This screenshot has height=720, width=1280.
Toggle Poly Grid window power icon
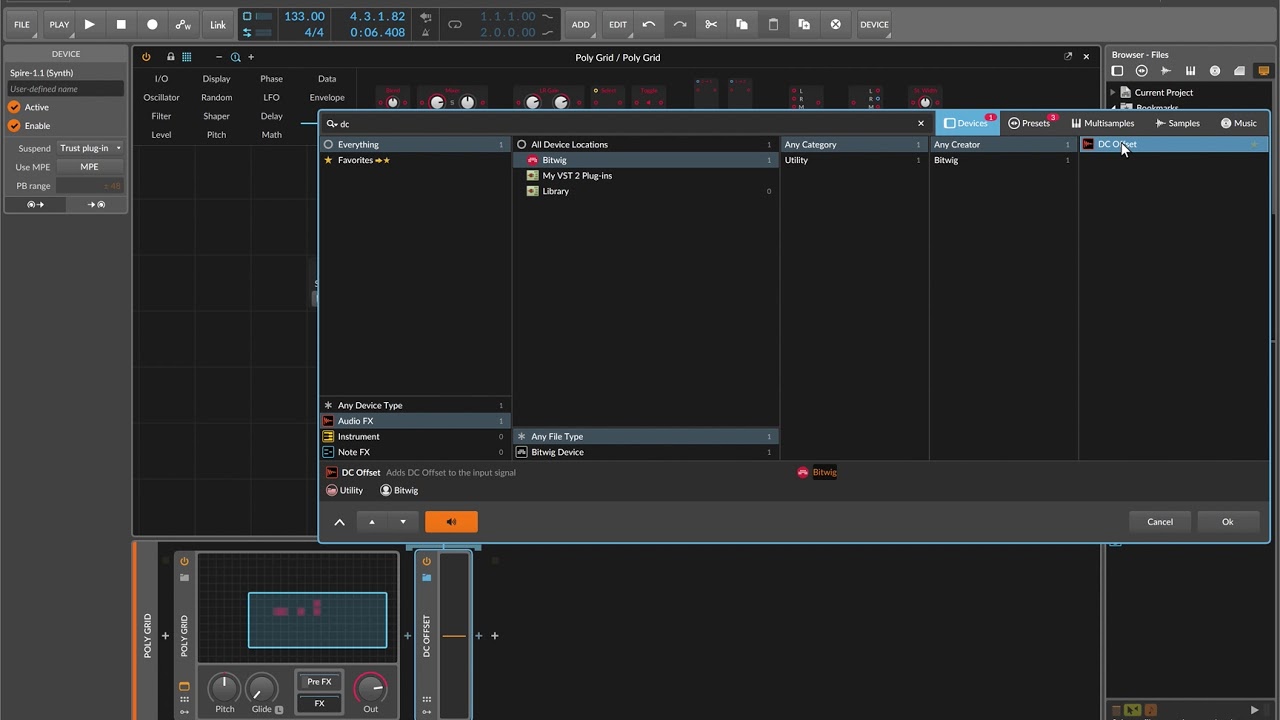point(146,57)
